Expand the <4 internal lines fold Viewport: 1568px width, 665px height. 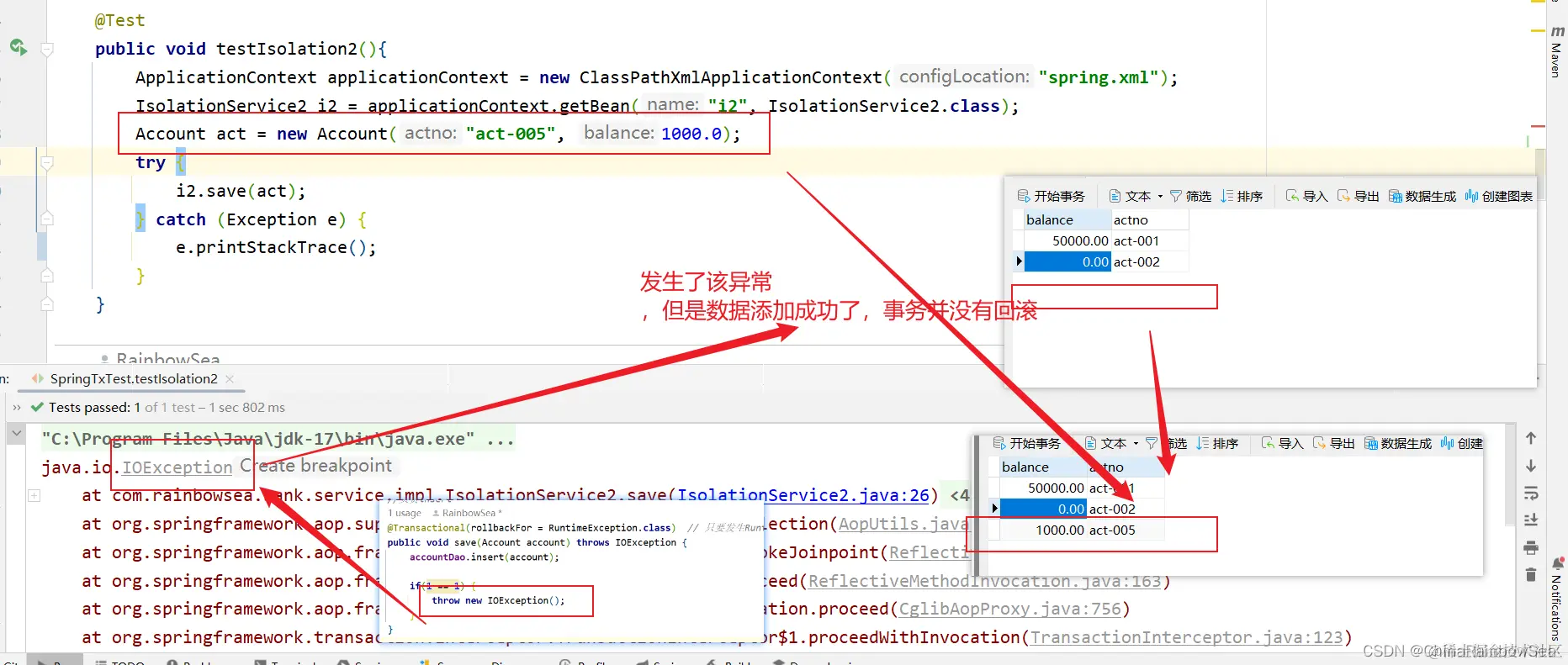959,495
